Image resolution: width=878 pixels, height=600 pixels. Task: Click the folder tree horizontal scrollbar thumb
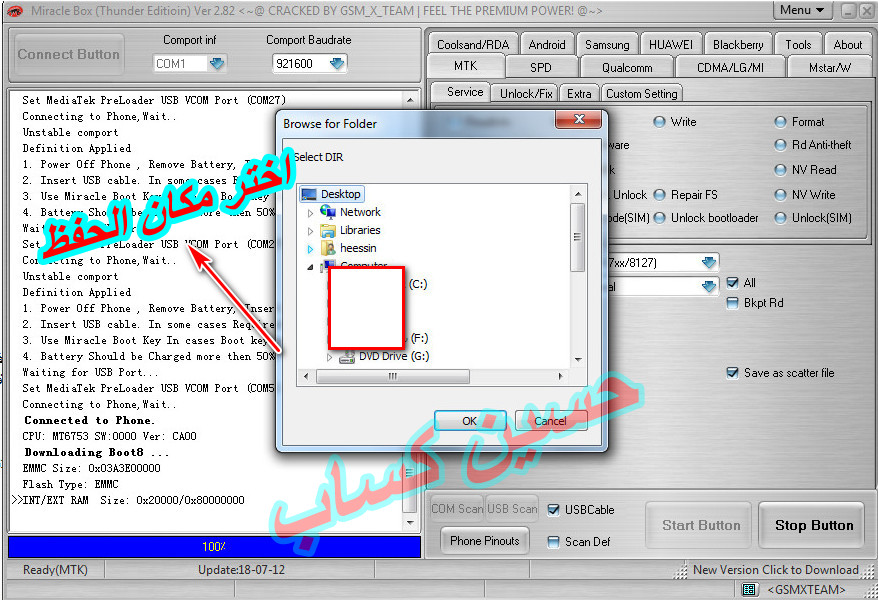click(x=393, y=377)
